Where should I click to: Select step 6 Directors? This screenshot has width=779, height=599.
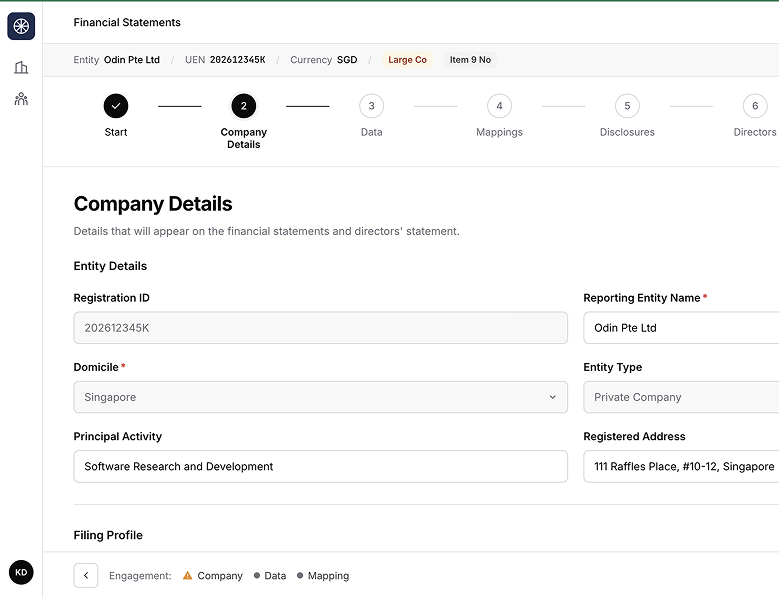coord(754,106)
